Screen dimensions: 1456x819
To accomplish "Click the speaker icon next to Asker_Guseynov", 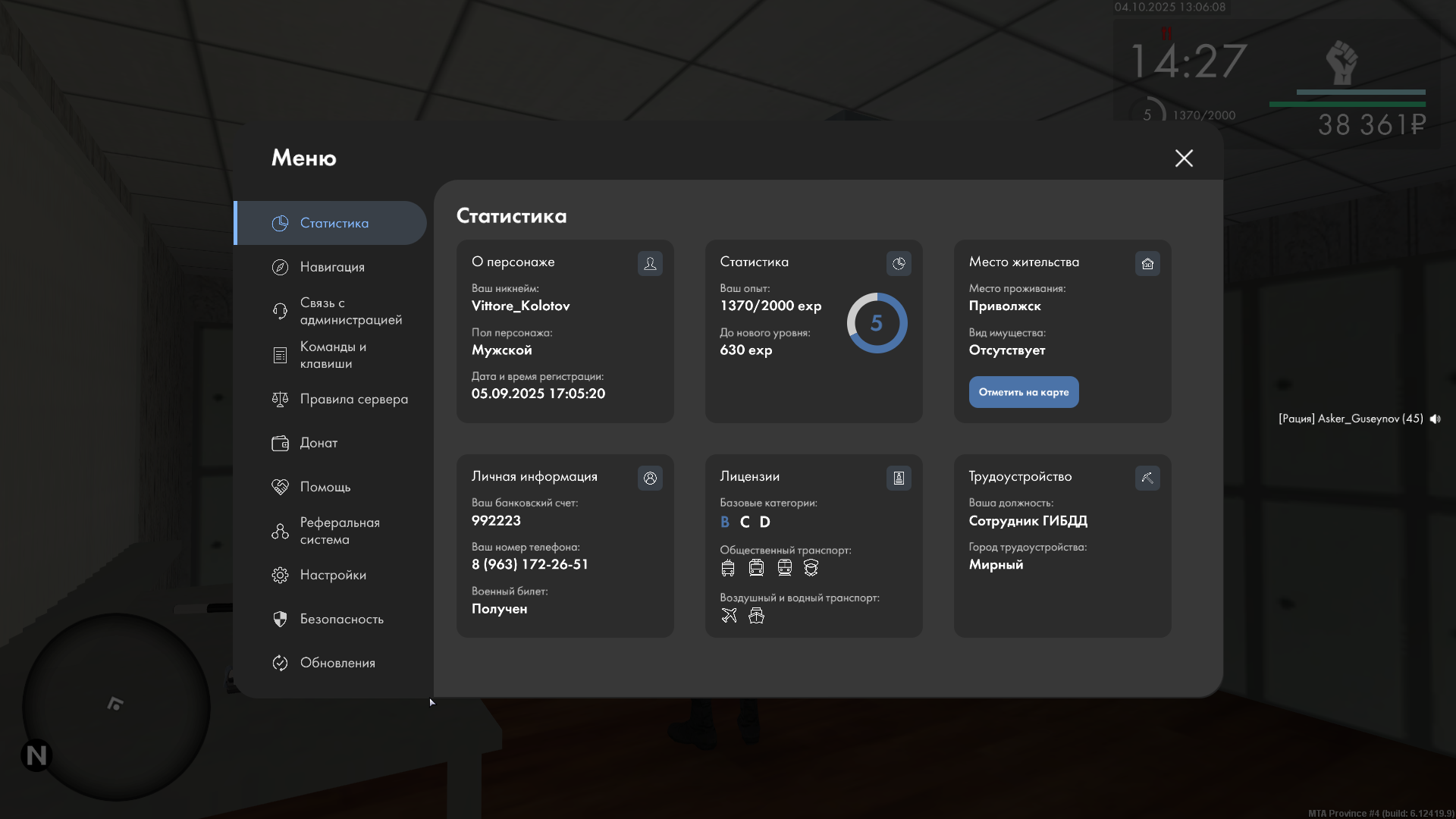I will pyautogui.click(x=1435, y=419).
